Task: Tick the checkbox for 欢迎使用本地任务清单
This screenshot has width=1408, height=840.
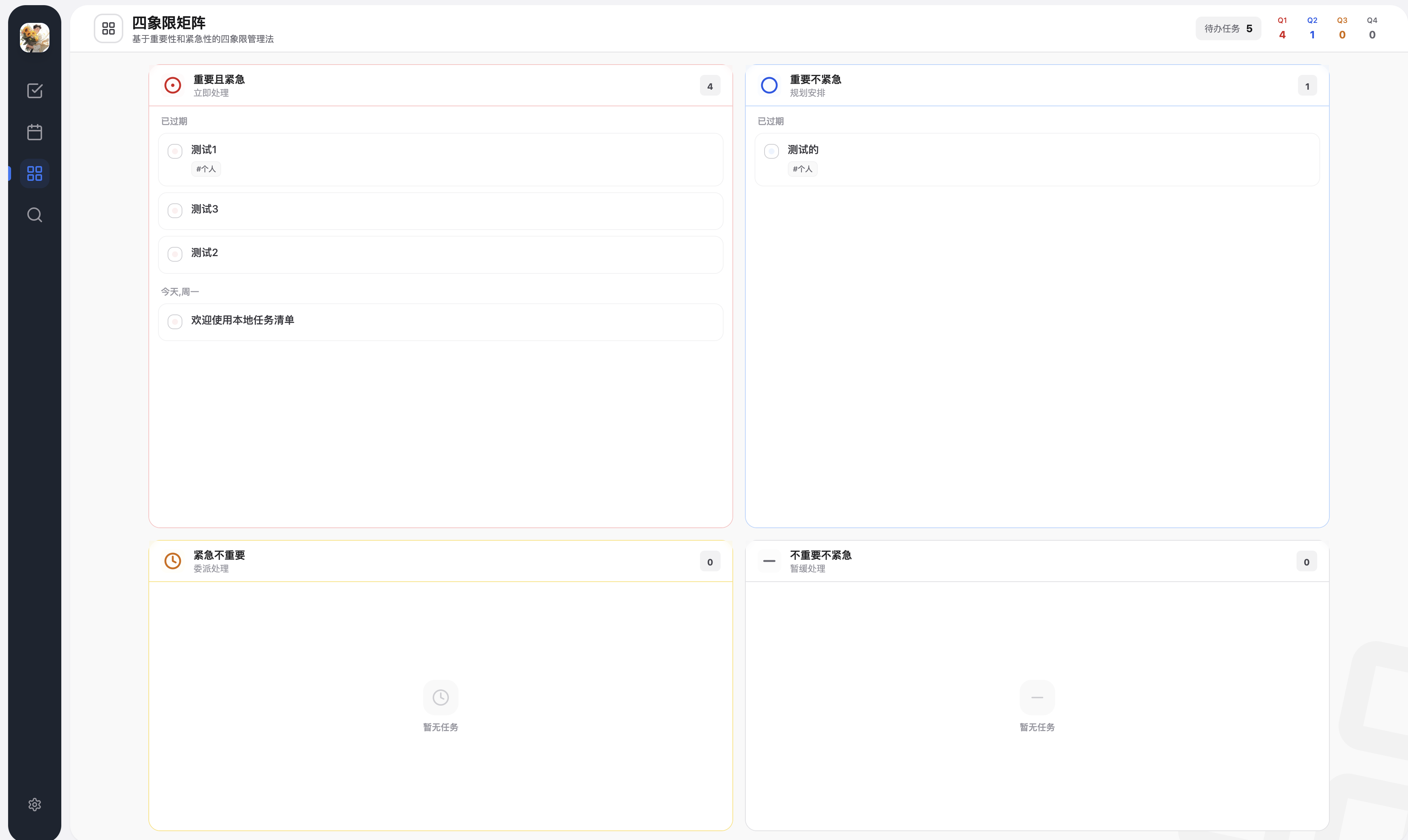Action: tap(175, 321)
